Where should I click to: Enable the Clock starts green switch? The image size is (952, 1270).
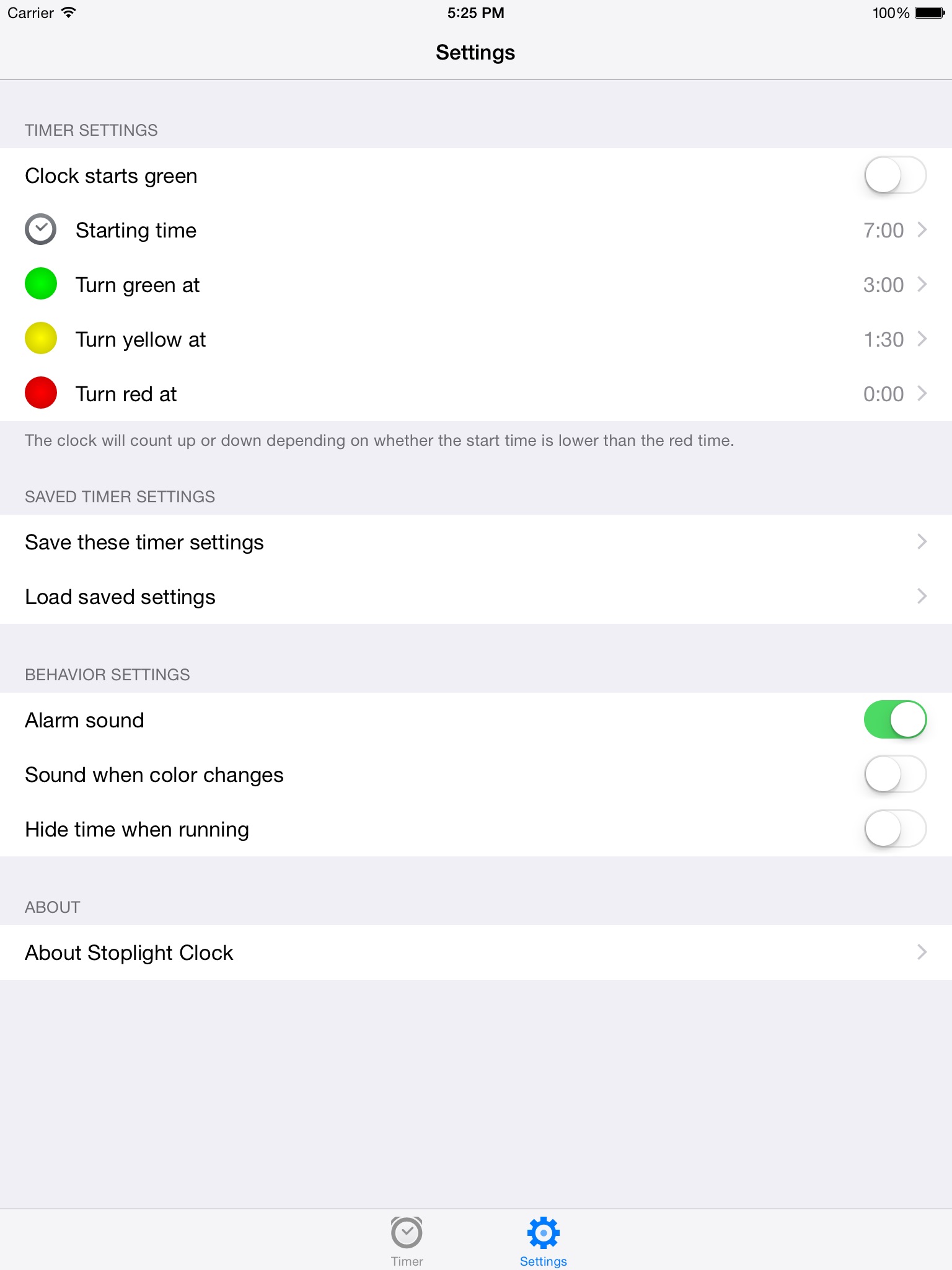[x=895, y=175]
